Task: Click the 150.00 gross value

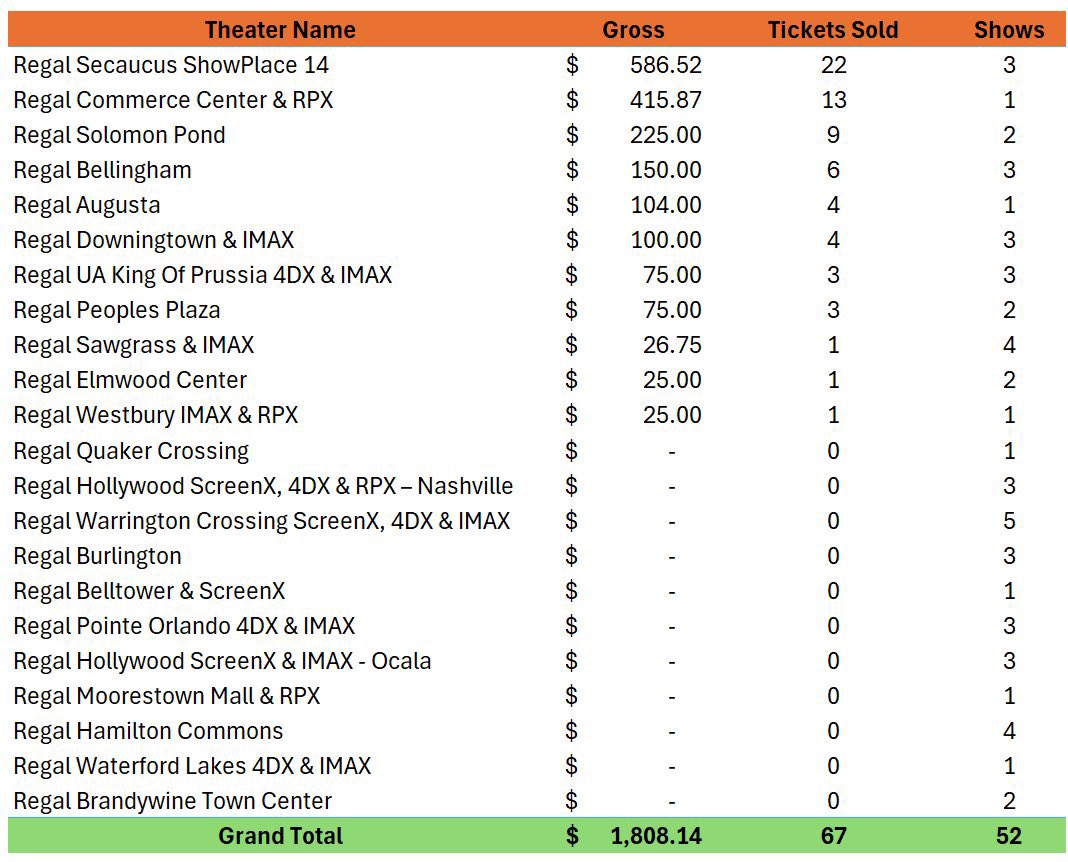Action: click(665, 170)
